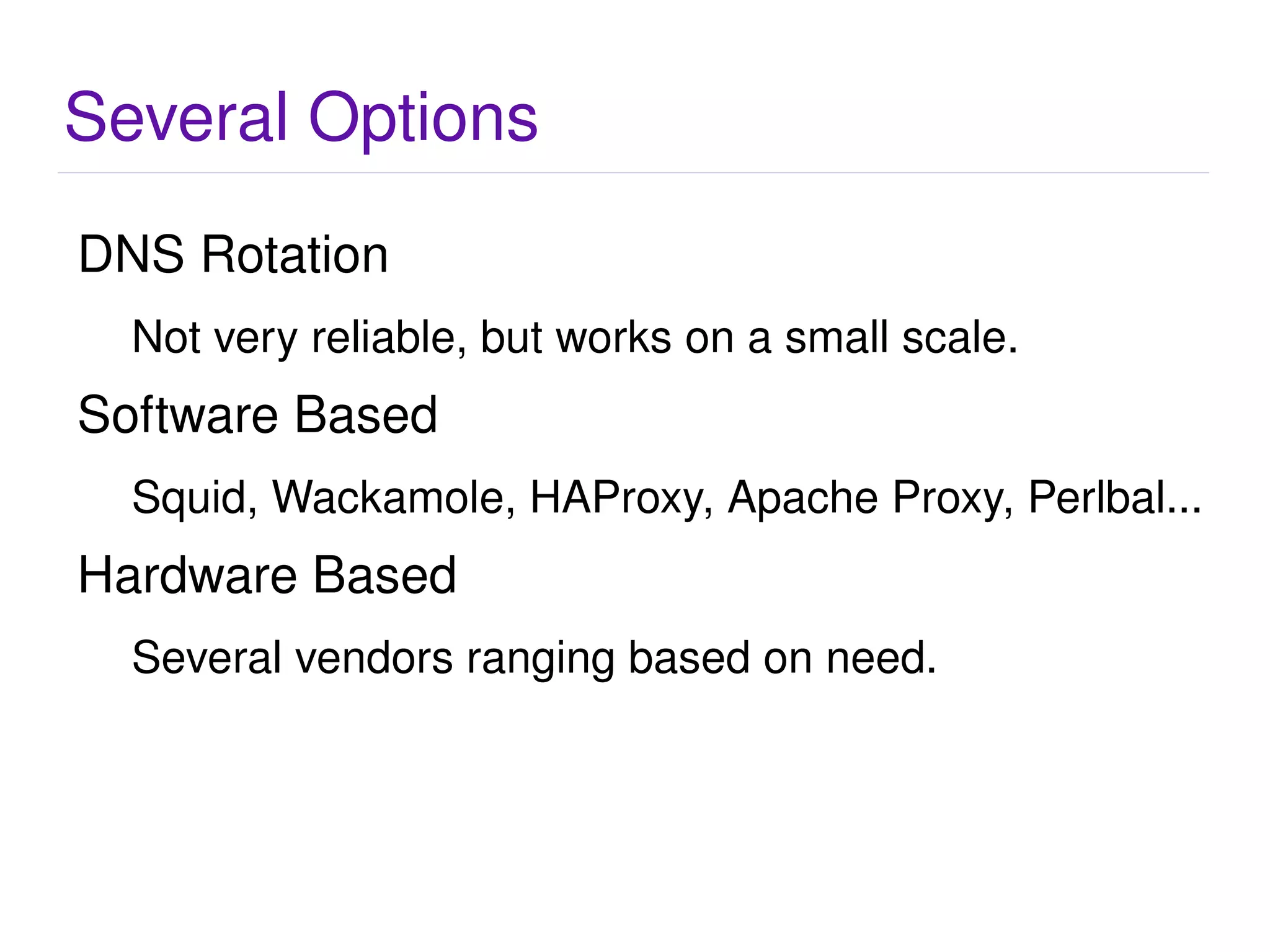This screenshot has width=1270, height=952.
Task: Select the 'Software Based' heading
Action: point(258,415)
